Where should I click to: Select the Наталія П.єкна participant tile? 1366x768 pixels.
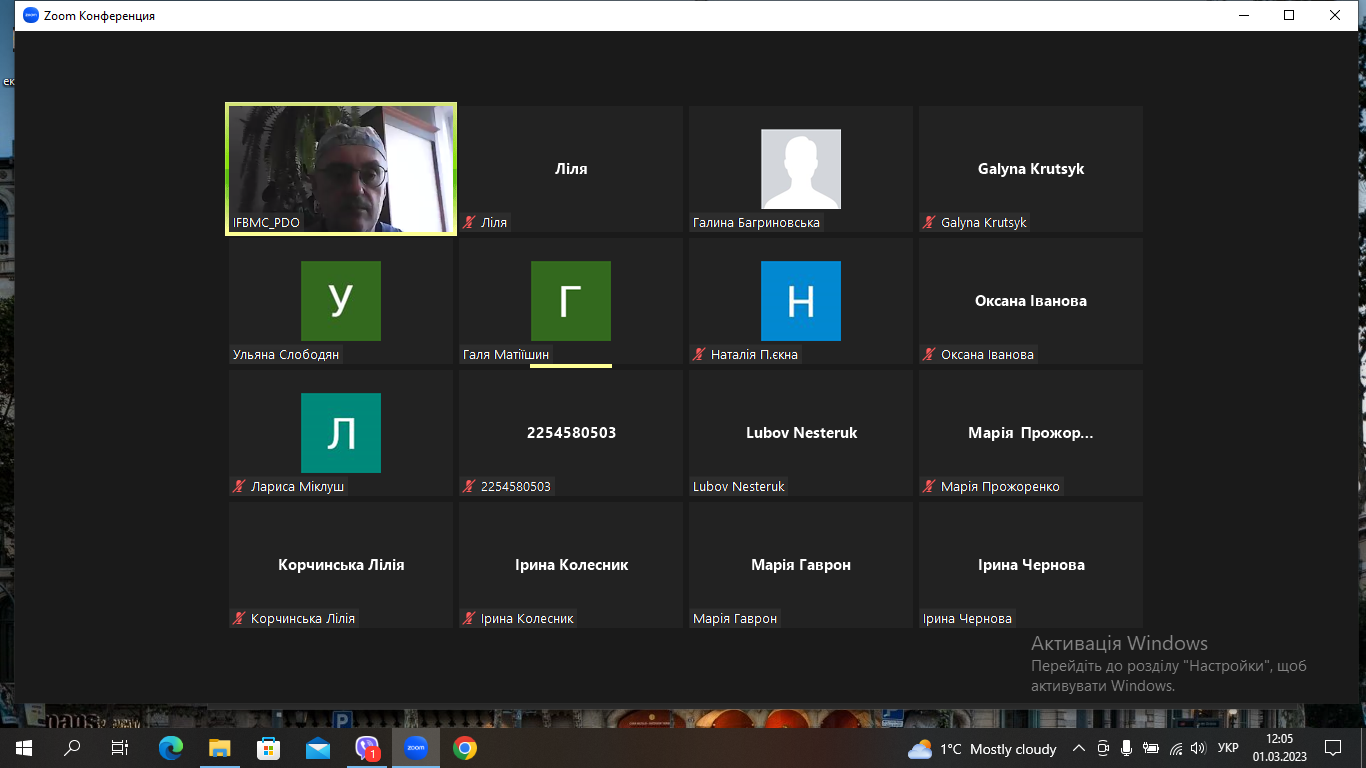tap(800, 300)
